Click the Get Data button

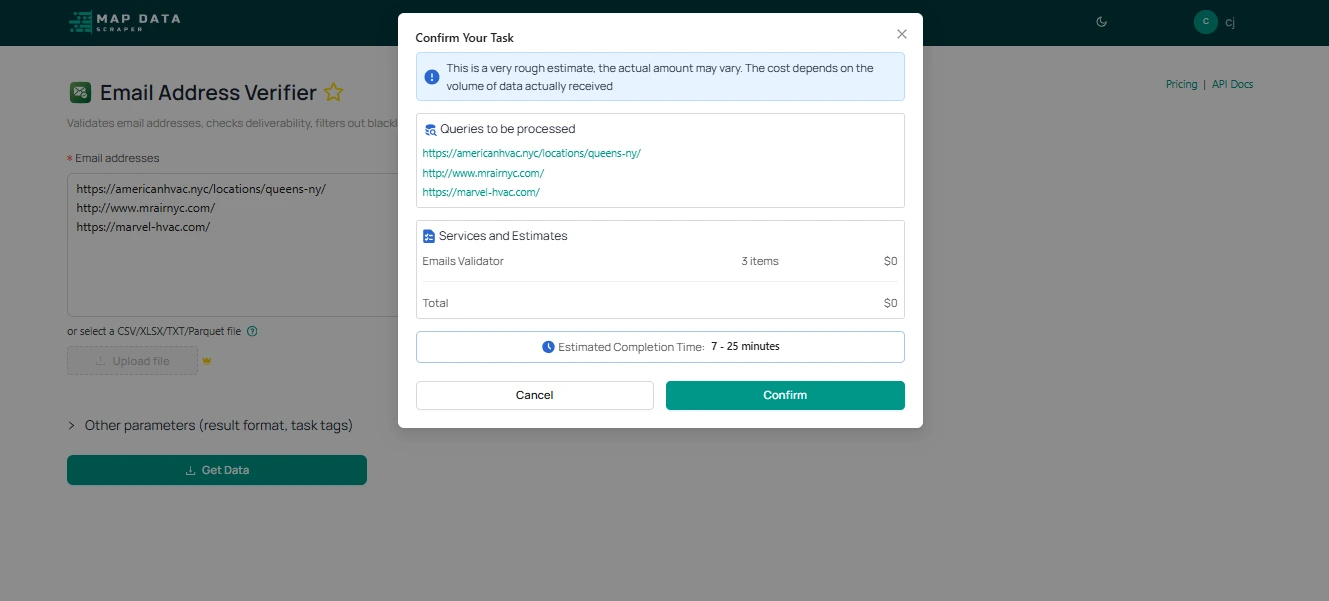217,470
